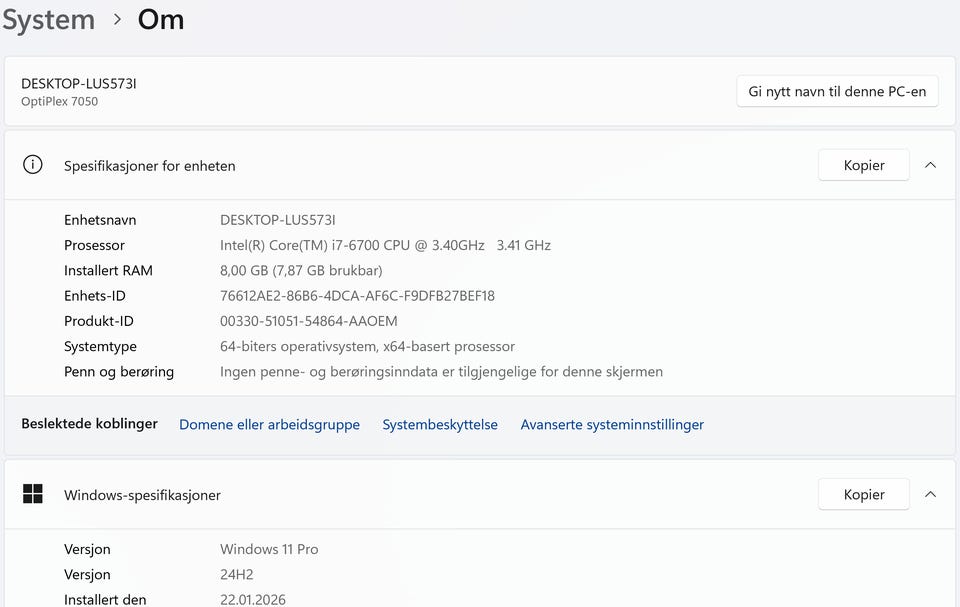The image size is (960, 607).
Task: Click the Beslektede koblinger label
Action: click(x=89, y=424)
